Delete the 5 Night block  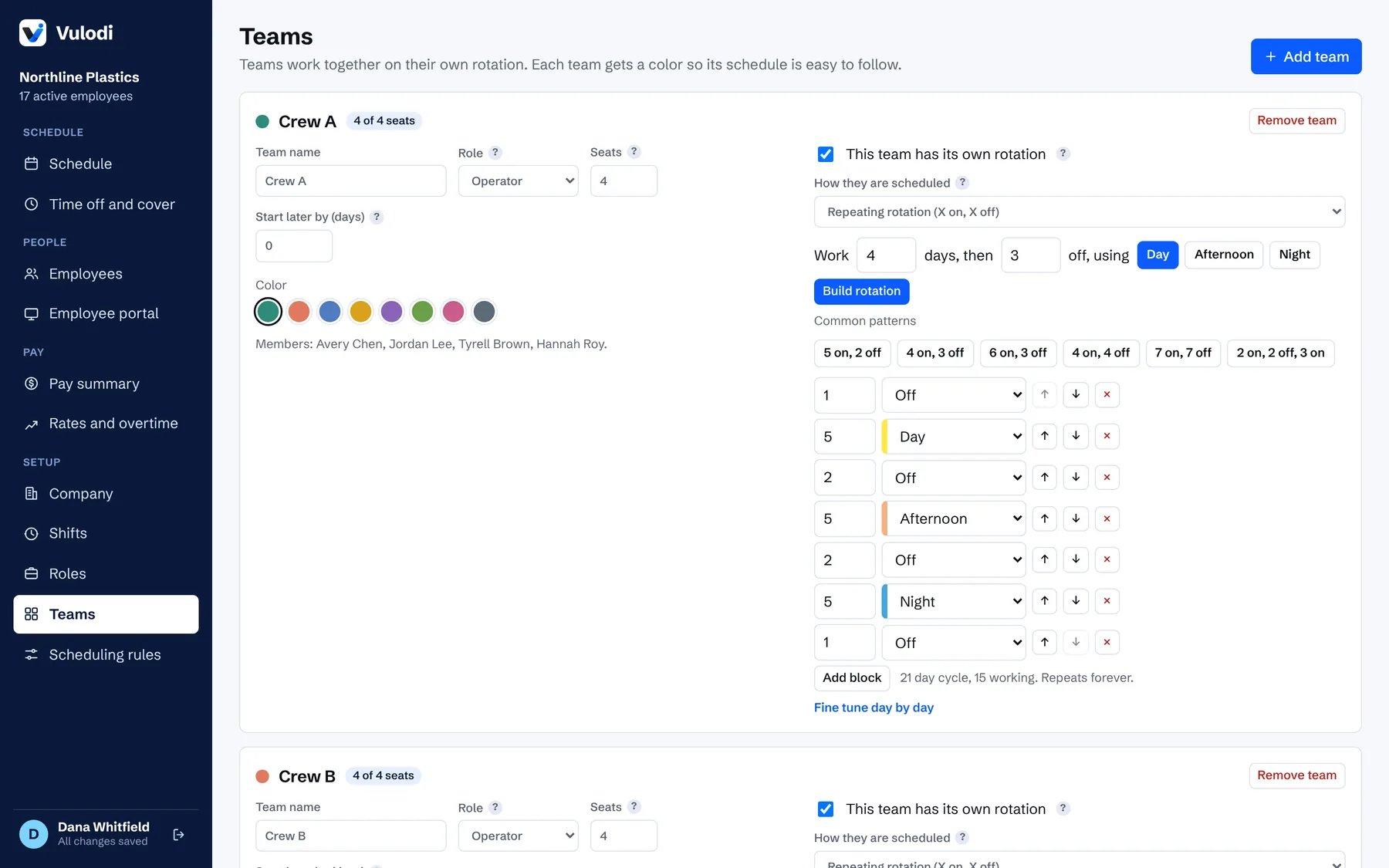[1107, 601]
